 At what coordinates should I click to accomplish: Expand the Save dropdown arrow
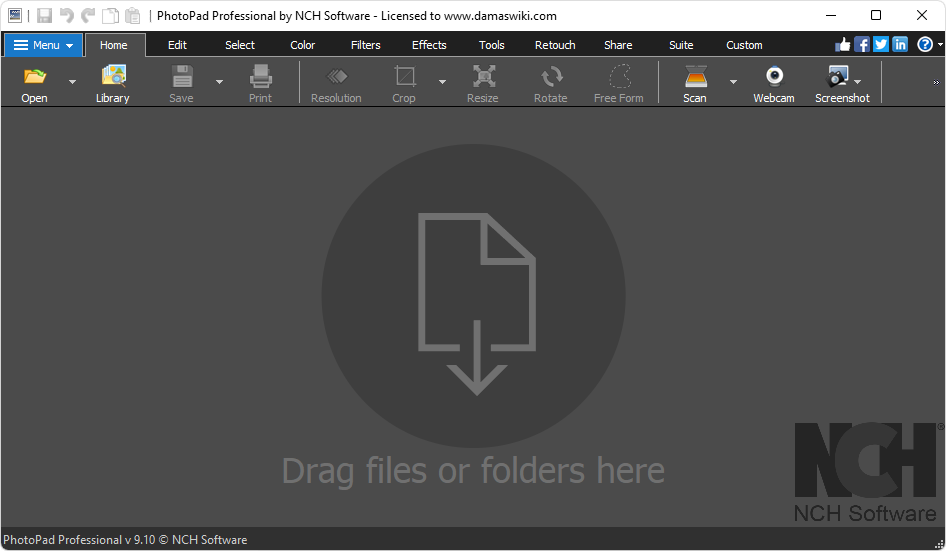[x=220, y=82]
